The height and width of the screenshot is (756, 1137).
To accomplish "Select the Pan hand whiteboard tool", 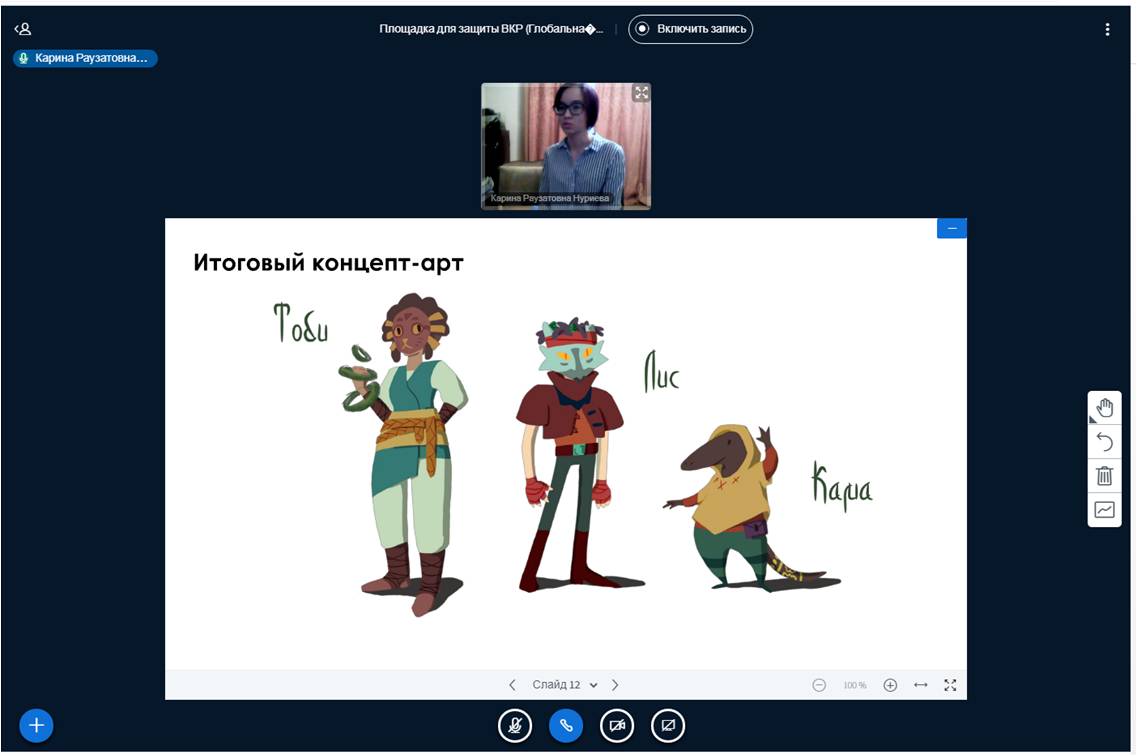I will click(x=1104, y=408).
